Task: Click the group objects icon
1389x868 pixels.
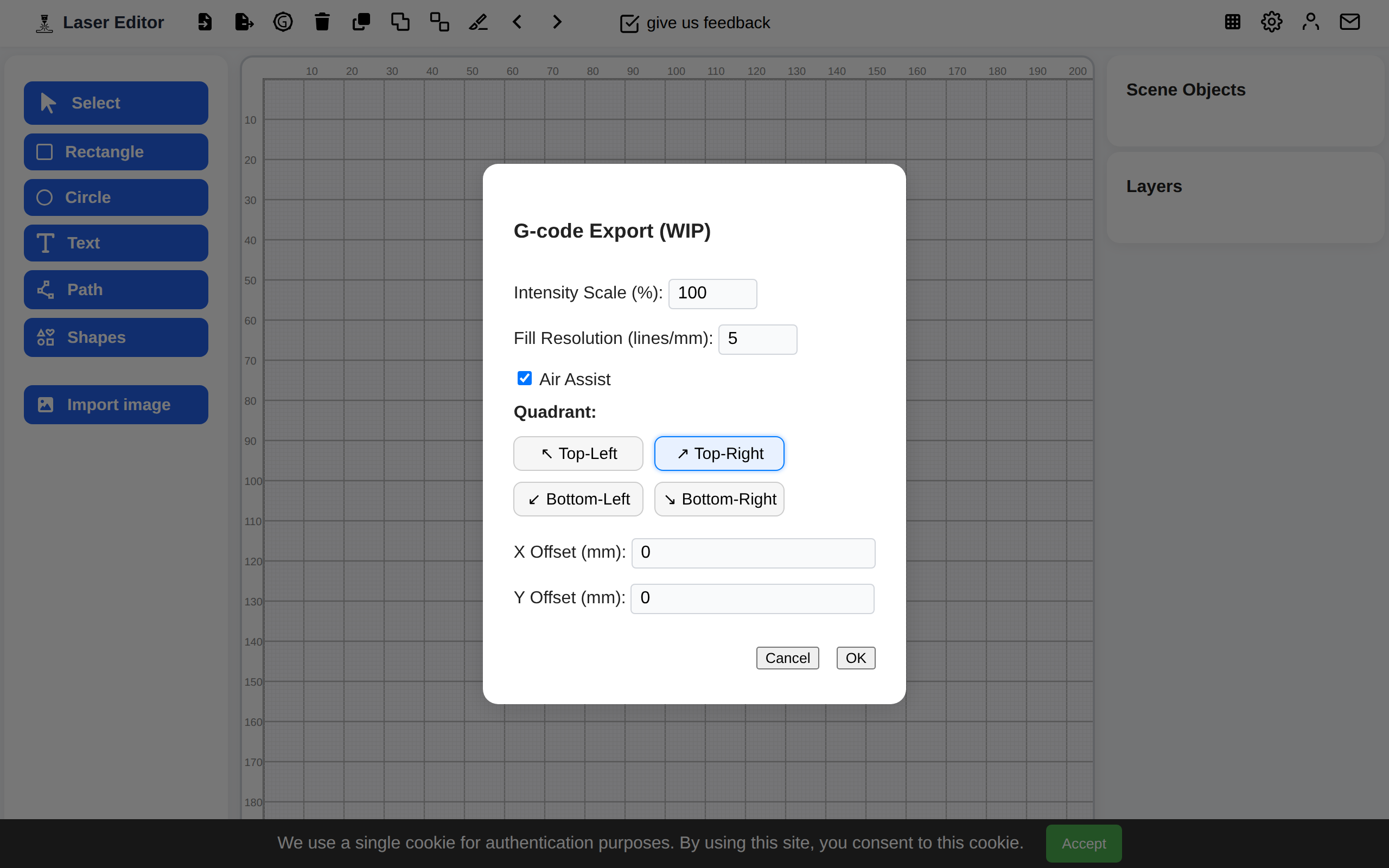Action: tap(439, 22)
